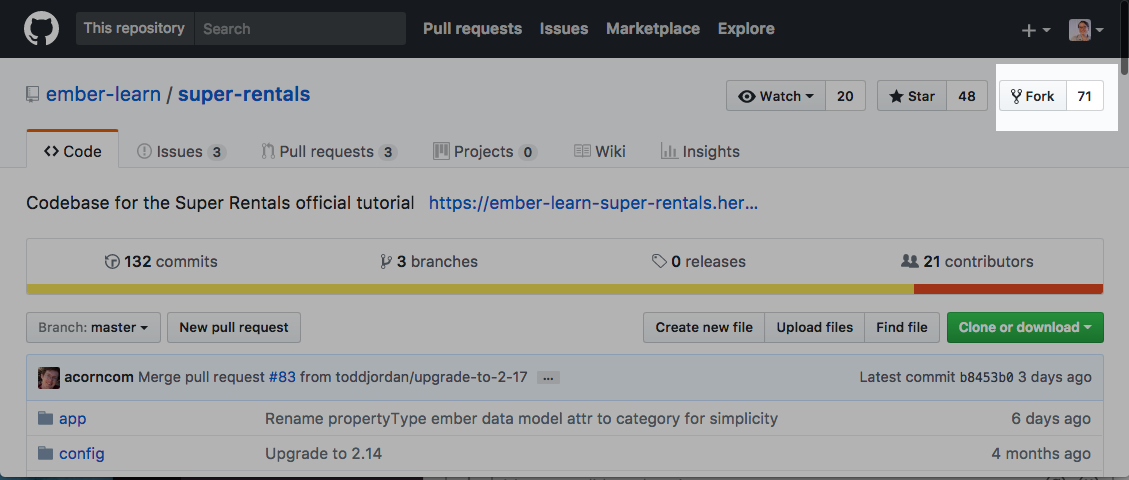Open the Clone or download dropdown
Viewport: 1129px width, 480px height.
(x=1025, y=327)
